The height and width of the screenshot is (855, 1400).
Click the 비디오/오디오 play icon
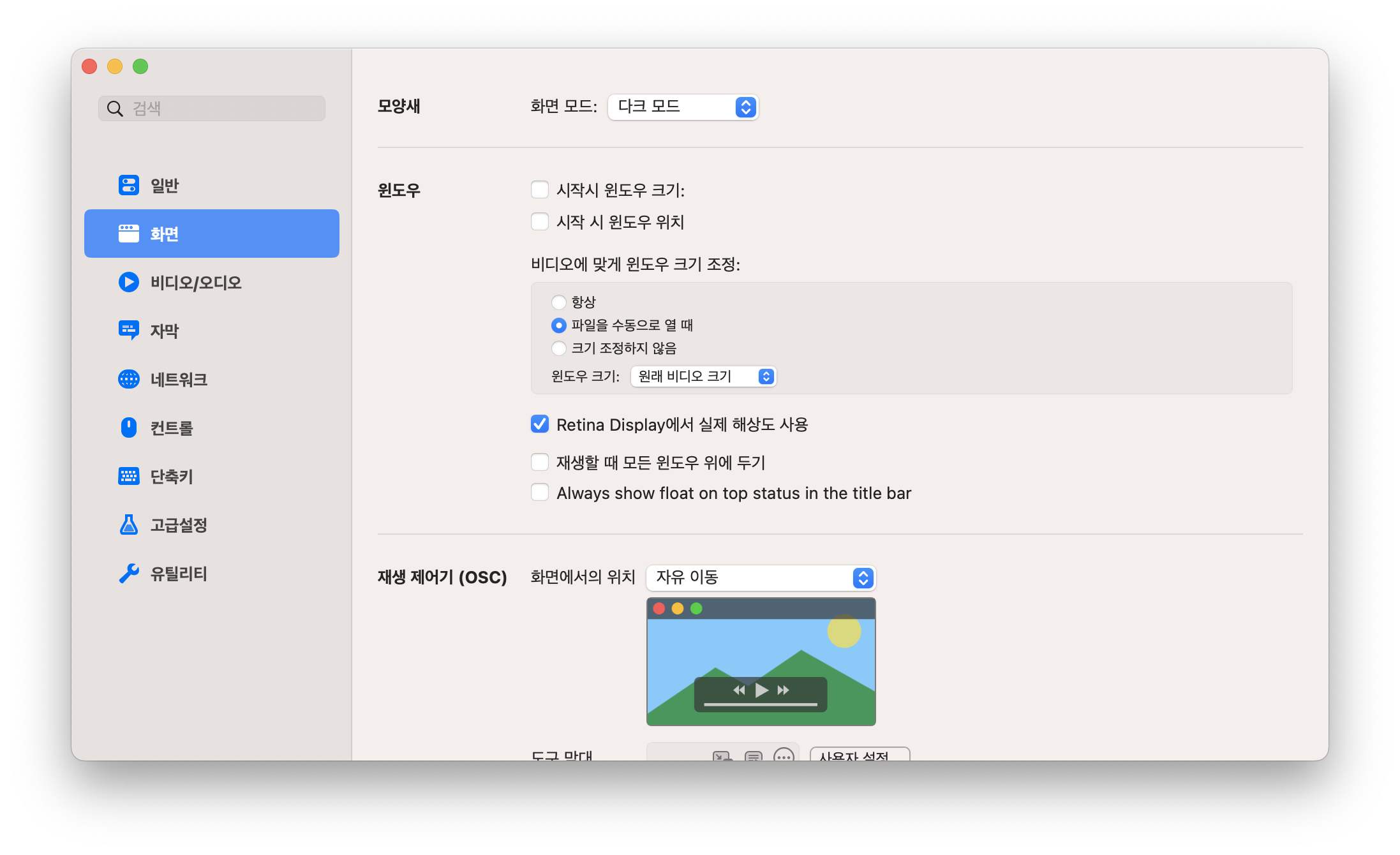pyautogui.click(x=129, y=282)
